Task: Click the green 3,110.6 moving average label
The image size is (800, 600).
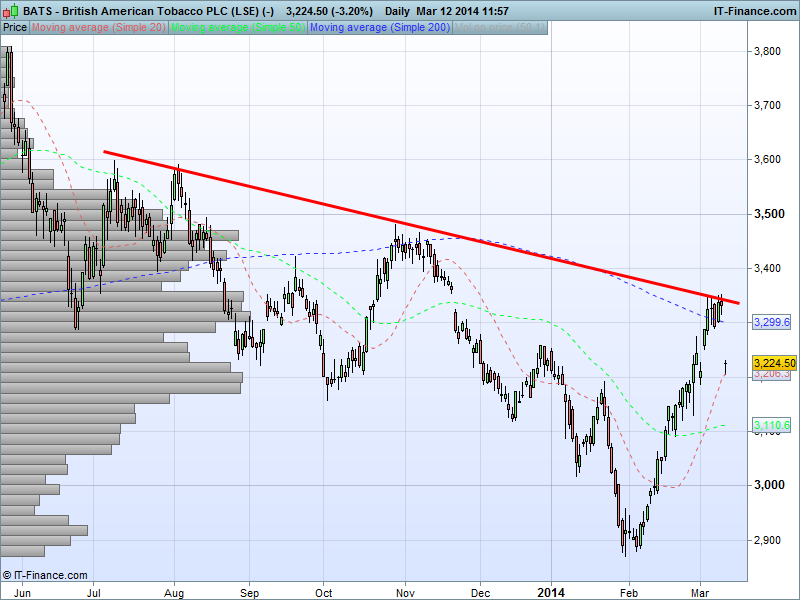Action: pos(772,425)
